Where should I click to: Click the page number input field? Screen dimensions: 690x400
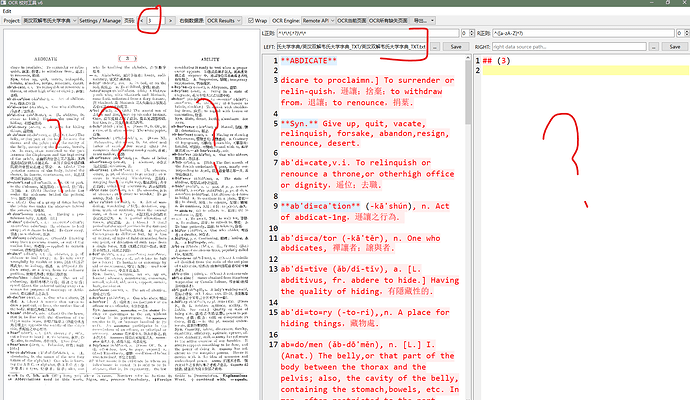[154, 20]
